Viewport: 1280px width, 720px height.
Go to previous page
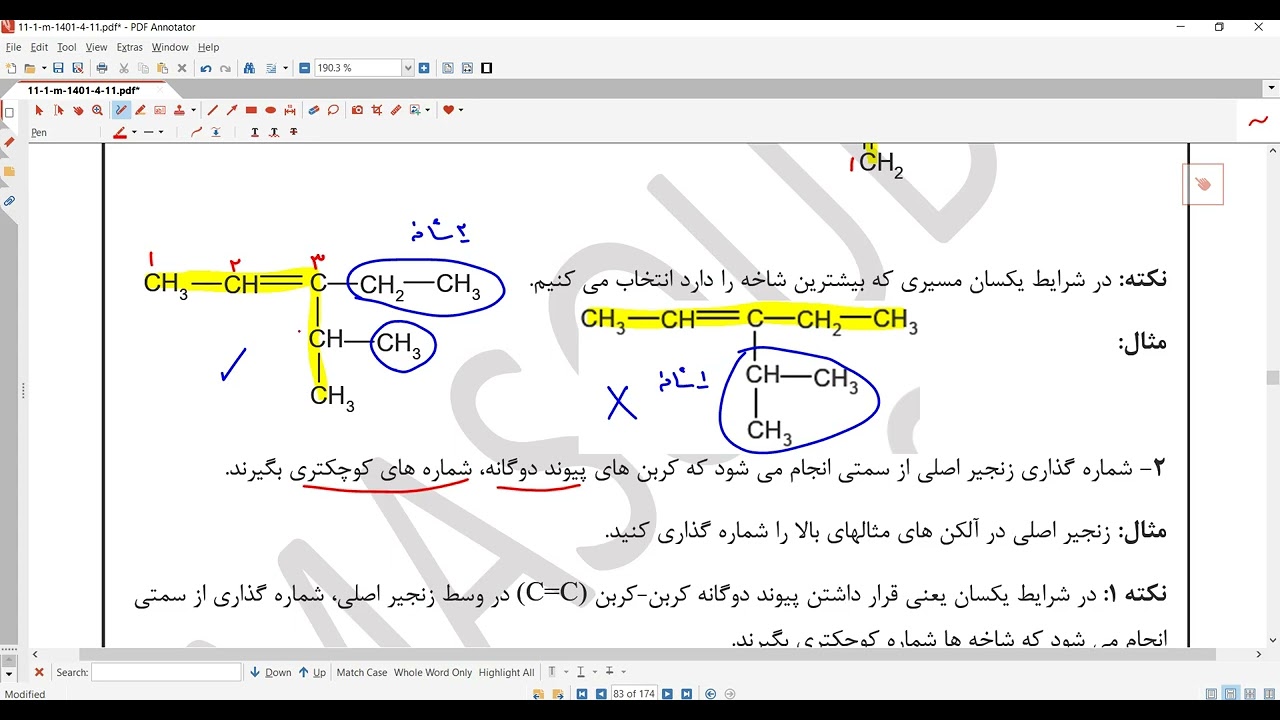[x=601, y=694]
